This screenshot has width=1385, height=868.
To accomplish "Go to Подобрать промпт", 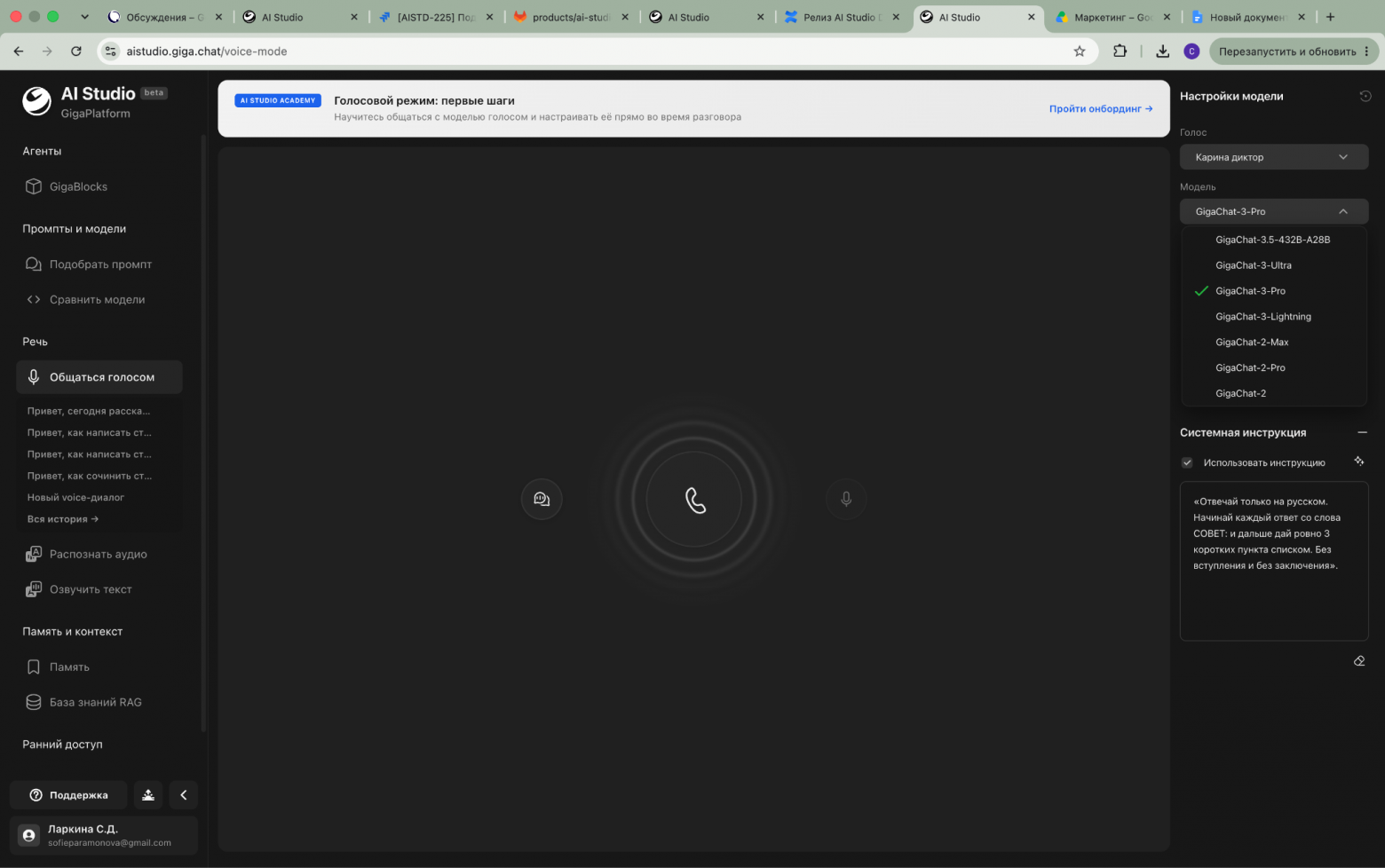I will coord(99,264).
